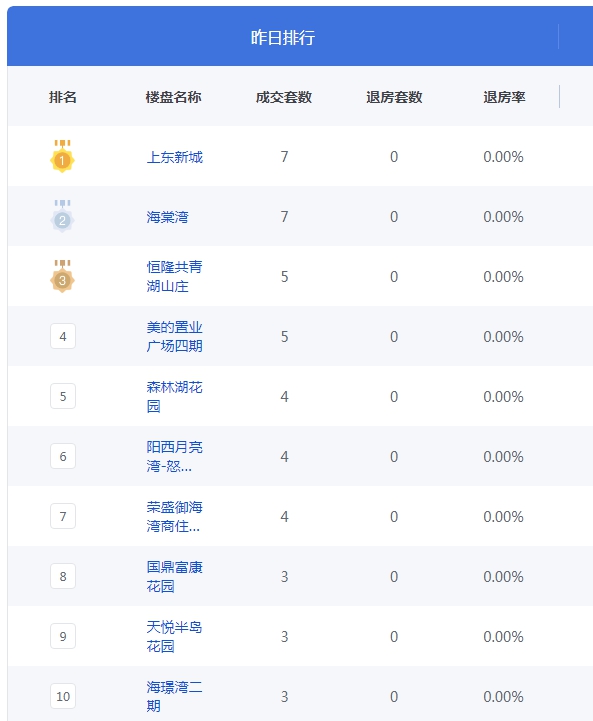This screenshot has width=593, height=721.
Task: Click 退房套数 value 0 for 恒隆共青湖山庄
Action: tap(394, 277)
